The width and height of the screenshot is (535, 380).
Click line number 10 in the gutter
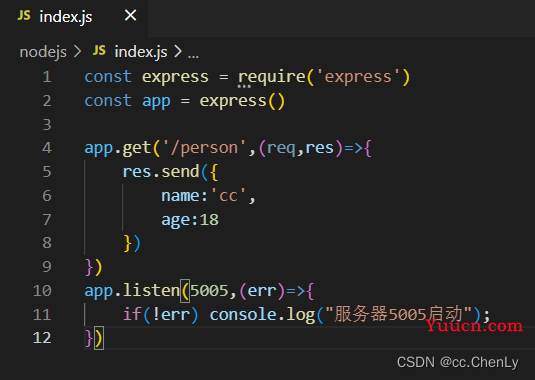coord(42,291)
